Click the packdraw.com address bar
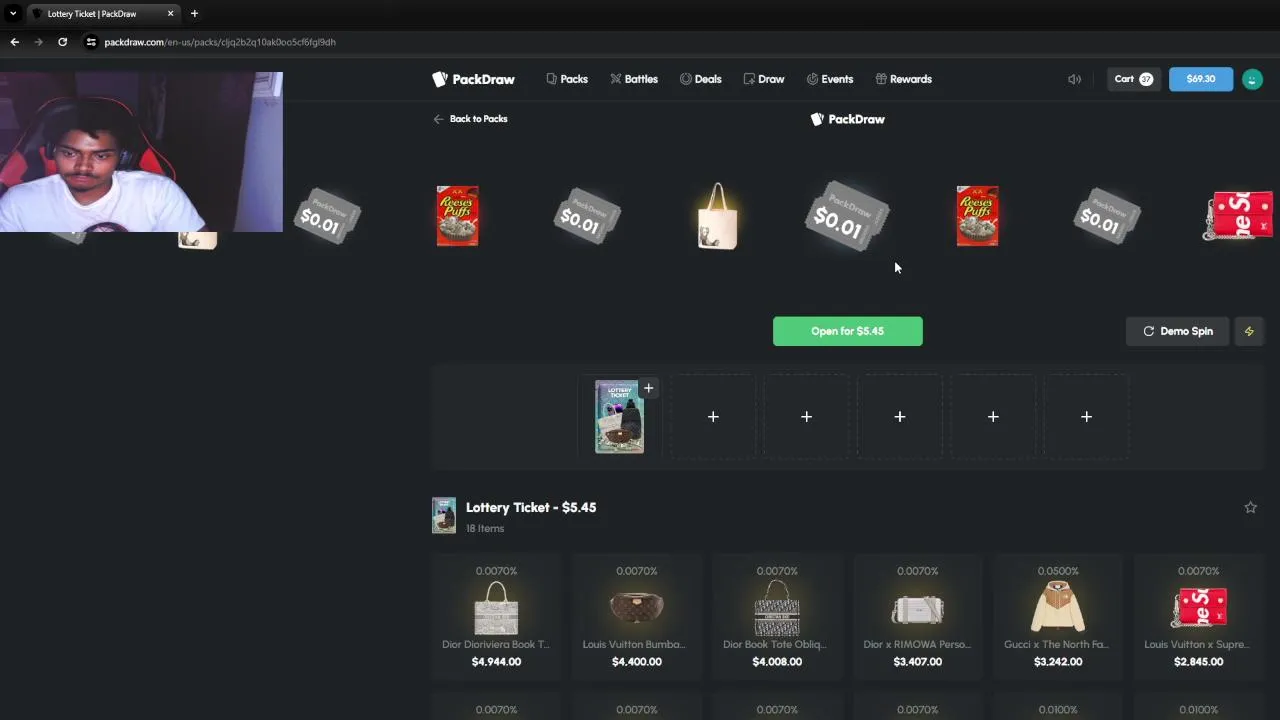 click(x=220, y=42)
